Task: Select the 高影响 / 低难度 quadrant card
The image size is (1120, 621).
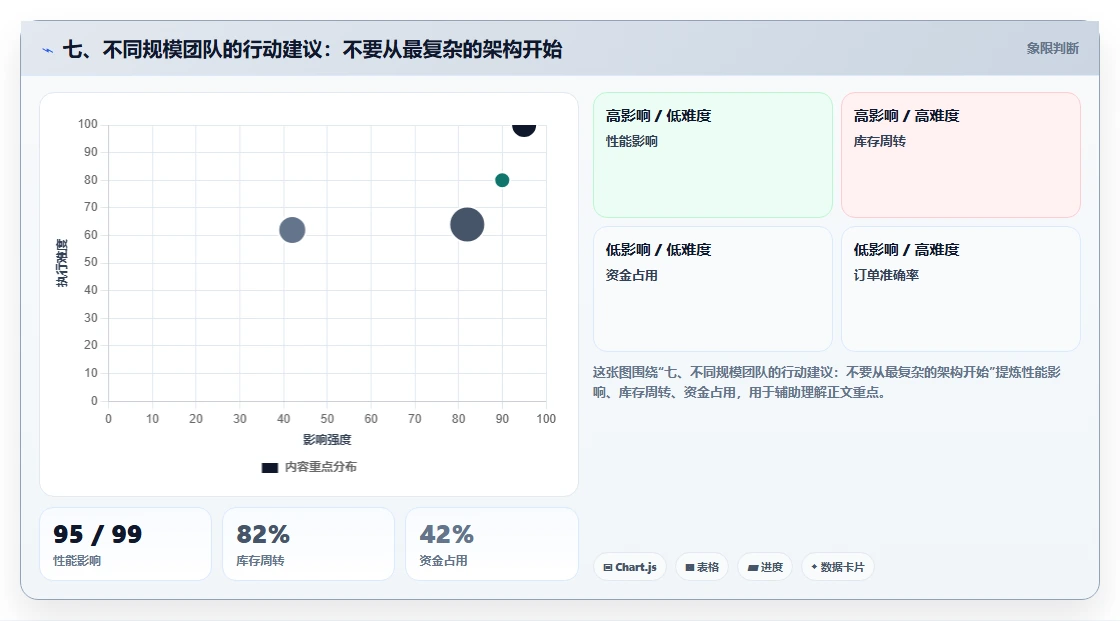Action: (x=713, y=155)
